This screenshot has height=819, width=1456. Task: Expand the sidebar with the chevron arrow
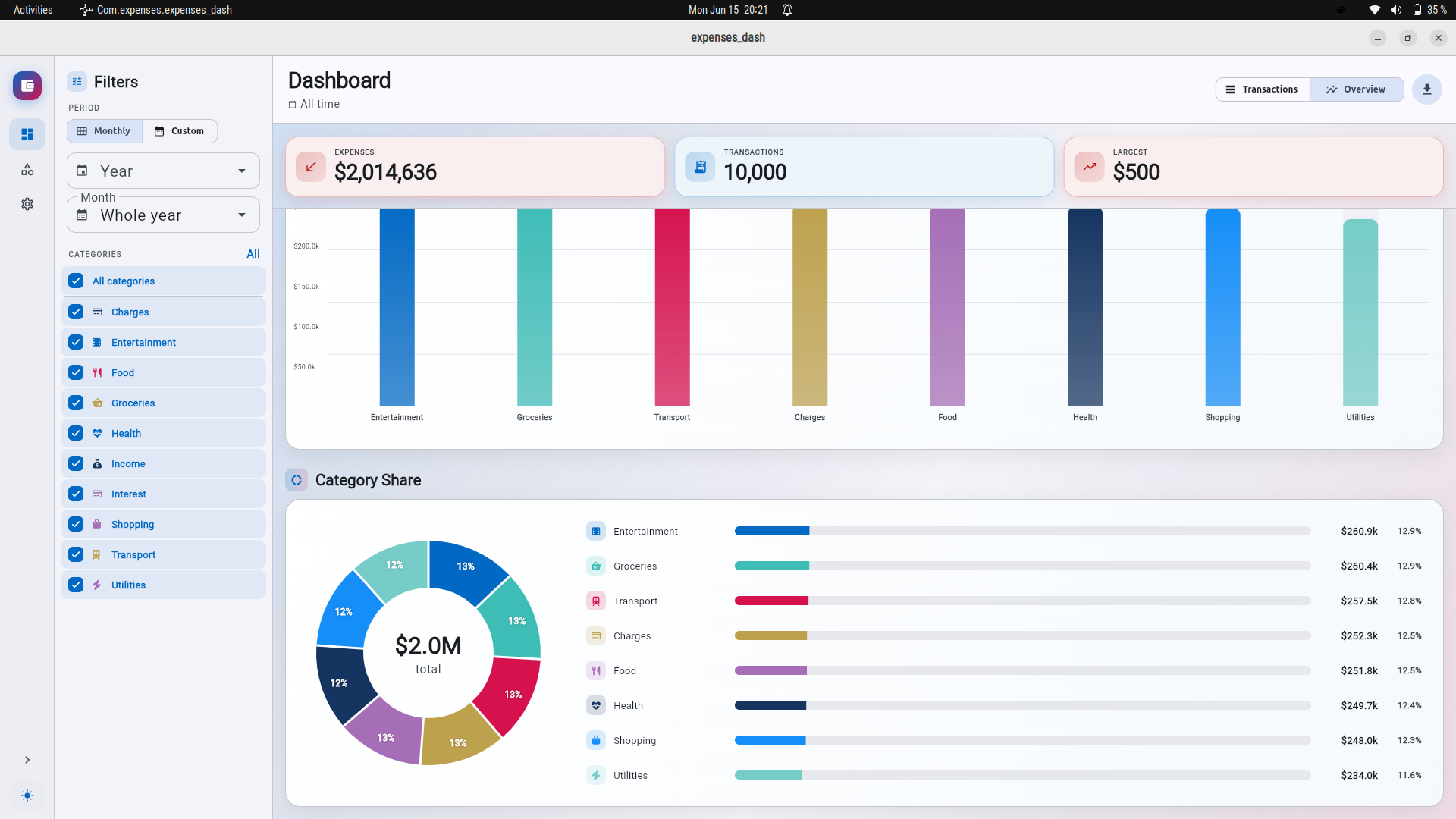click(27, 760)
